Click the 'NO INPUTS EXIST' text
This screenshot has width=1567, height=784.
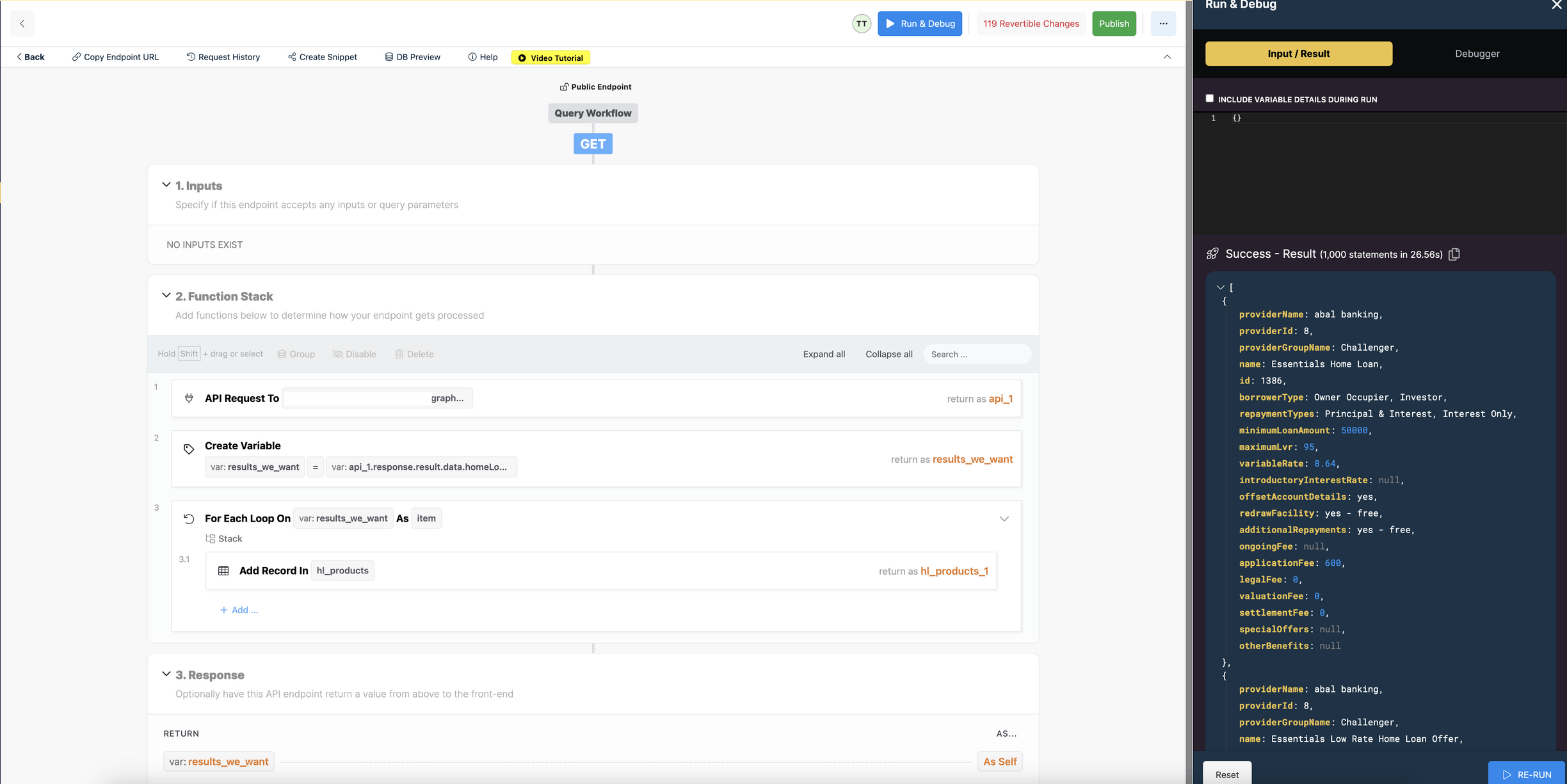pyautogui.click(x=205, y=245)
